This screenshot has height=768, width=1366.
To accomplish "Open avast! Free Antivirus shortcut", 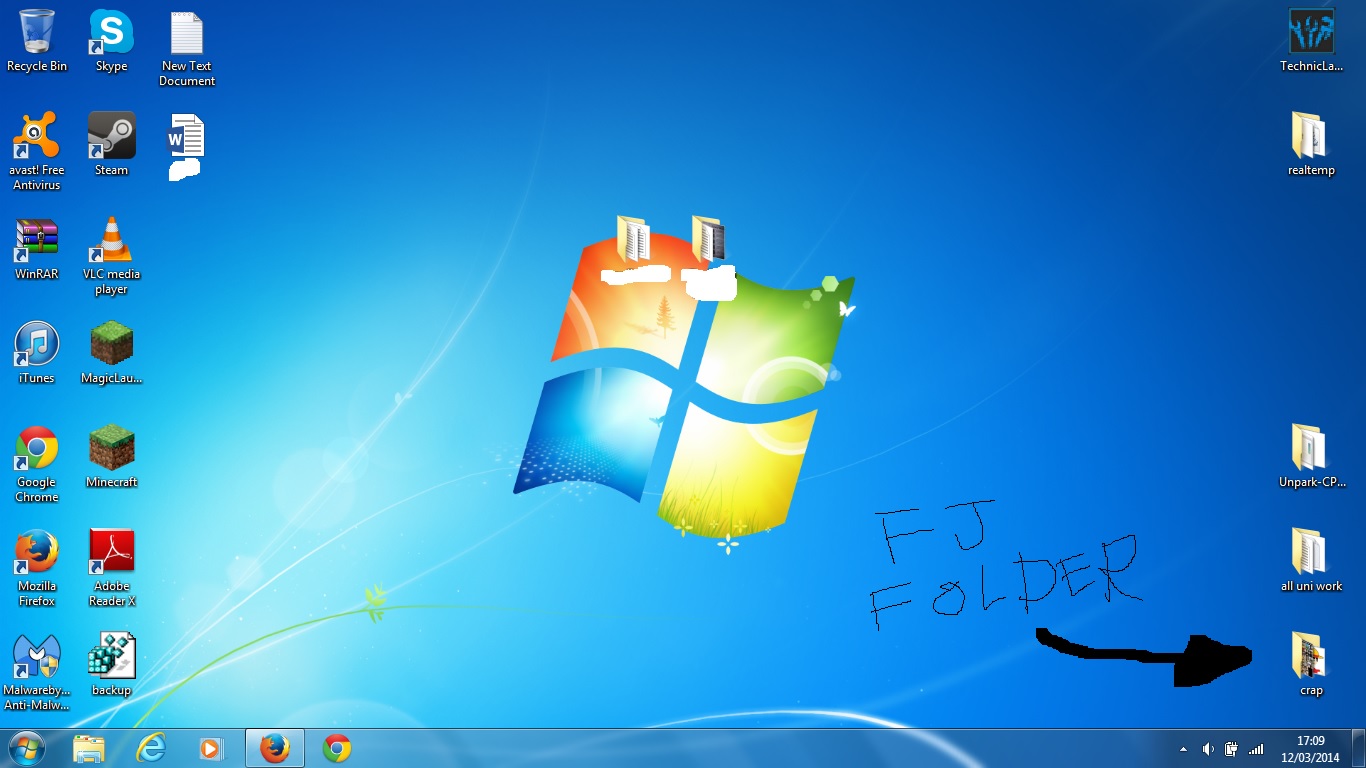I will point(37,150).
